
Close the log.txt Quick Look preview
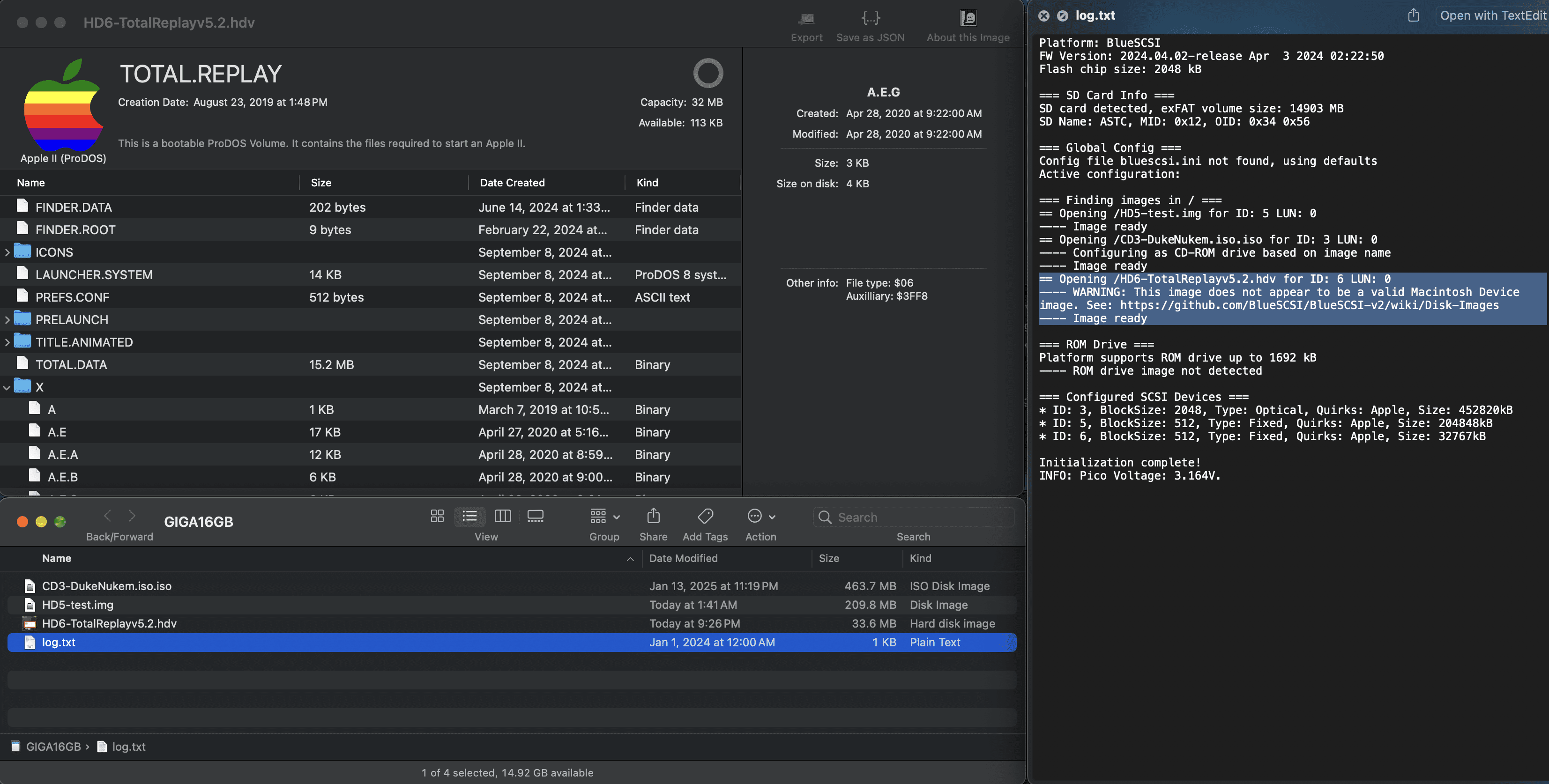point(1044,15)
